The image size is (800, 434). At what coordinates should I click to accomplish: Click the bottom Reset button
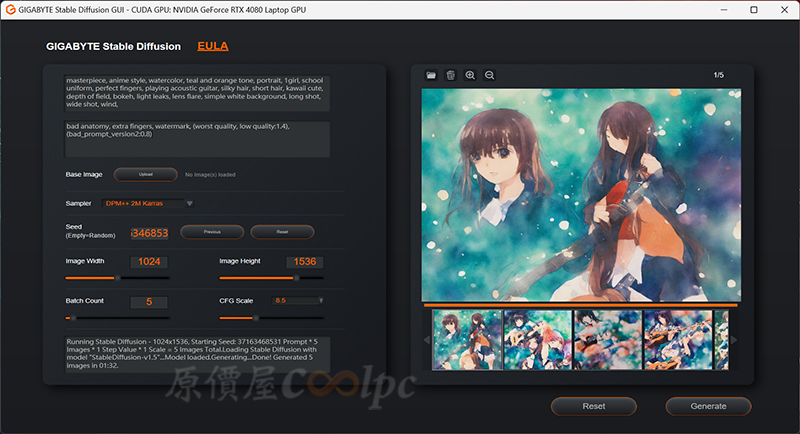[594, 406]
